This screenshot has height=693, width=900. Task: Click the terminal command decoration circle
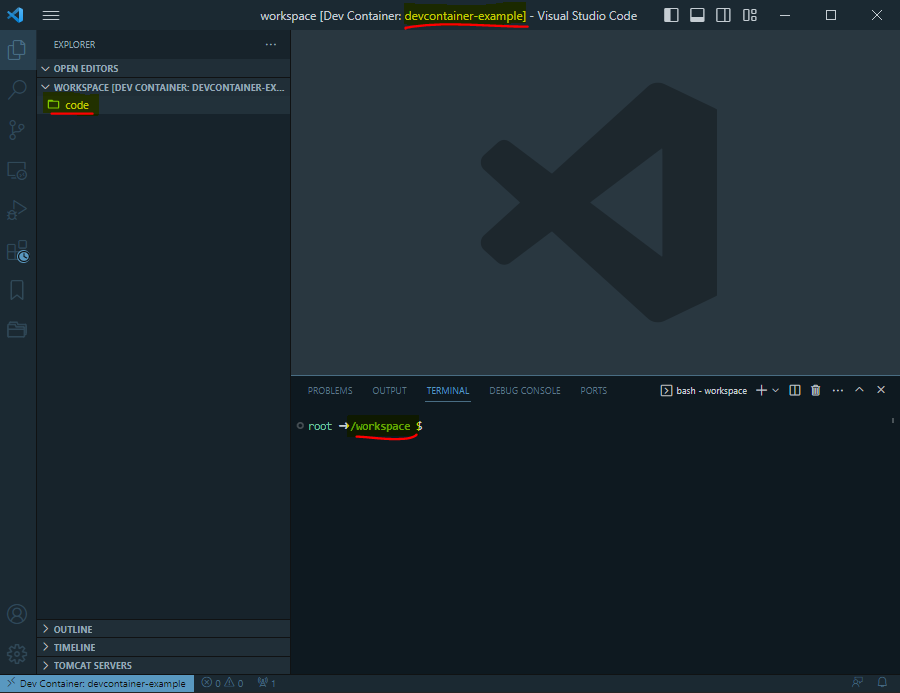[300, 426]
